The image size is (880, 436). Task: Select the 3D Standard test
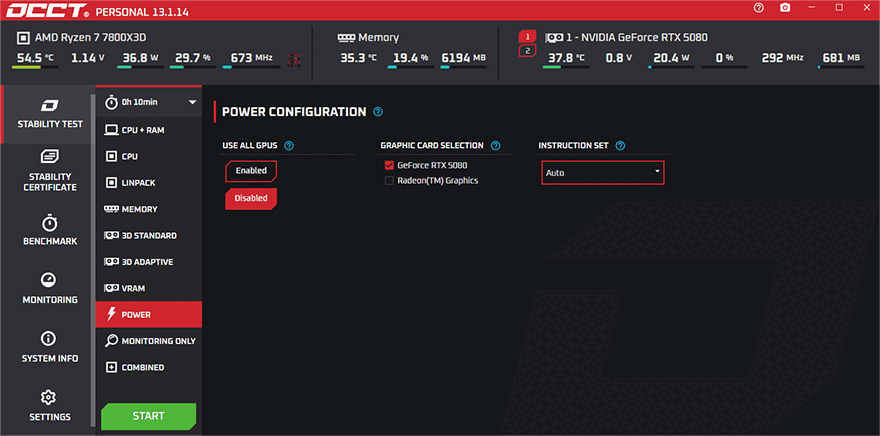pos(149,235)
